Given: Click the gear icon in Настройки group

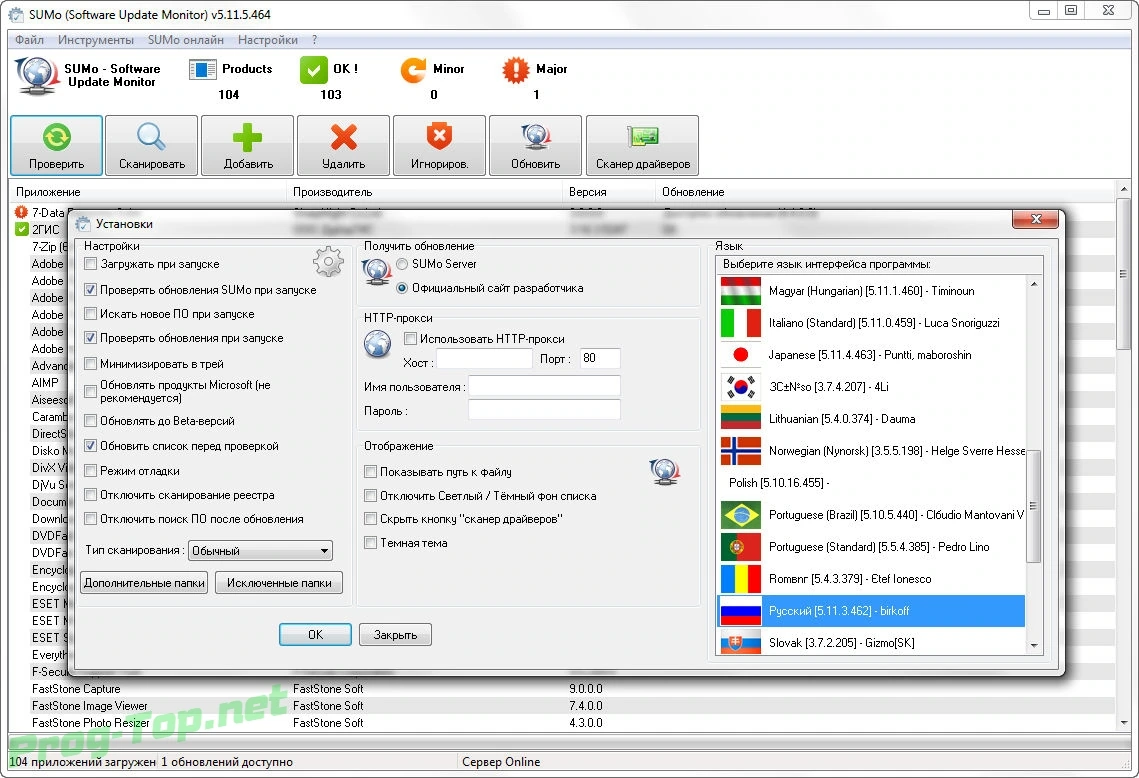Looking at the screenshot, I should point(328,262).
